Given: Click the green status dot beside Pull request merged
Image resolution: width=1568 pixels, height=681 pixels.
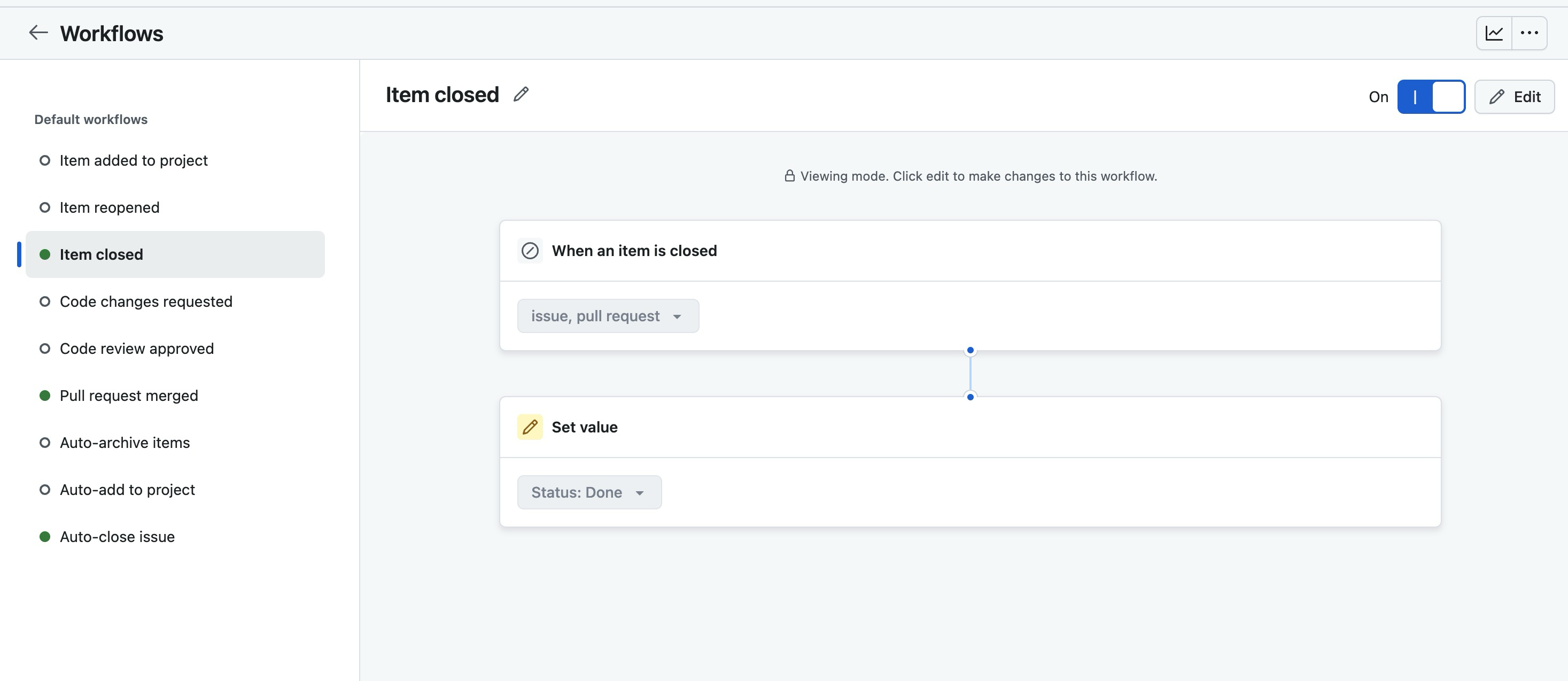Looking at the screenshot, I should point(44,395).
